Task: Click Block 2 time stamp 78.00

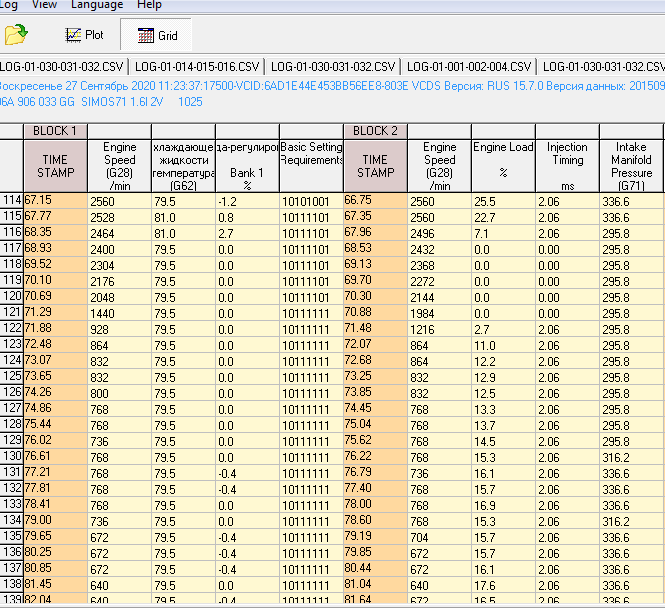Action: tap(375, 504)
